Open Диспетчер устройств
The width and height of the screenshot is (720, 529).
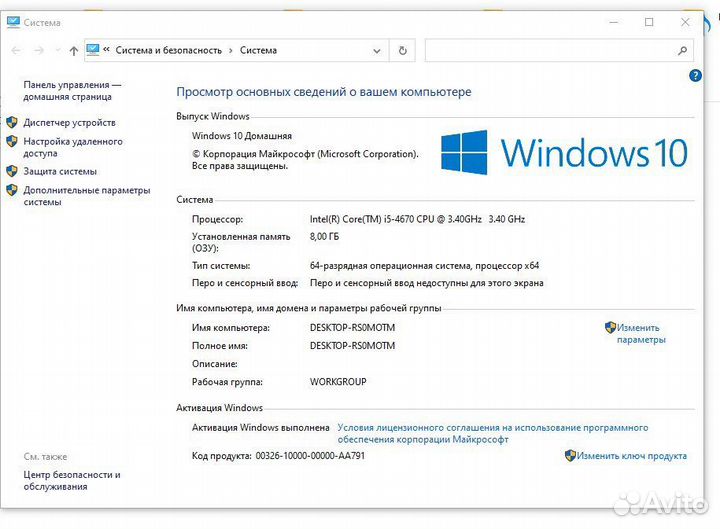click(69, 123)
